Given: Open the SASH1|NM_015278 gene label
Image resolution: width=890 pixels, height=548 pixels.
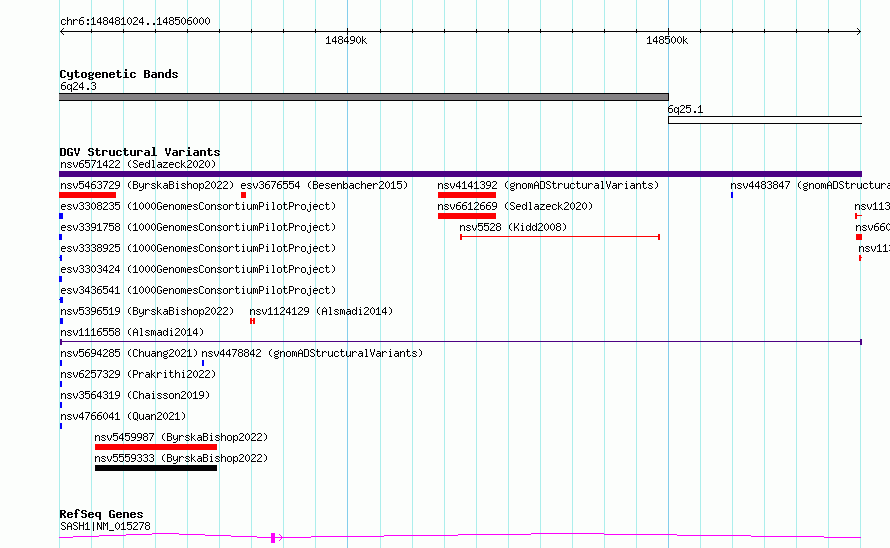Looking at the screenshot, I should [105, 526].
